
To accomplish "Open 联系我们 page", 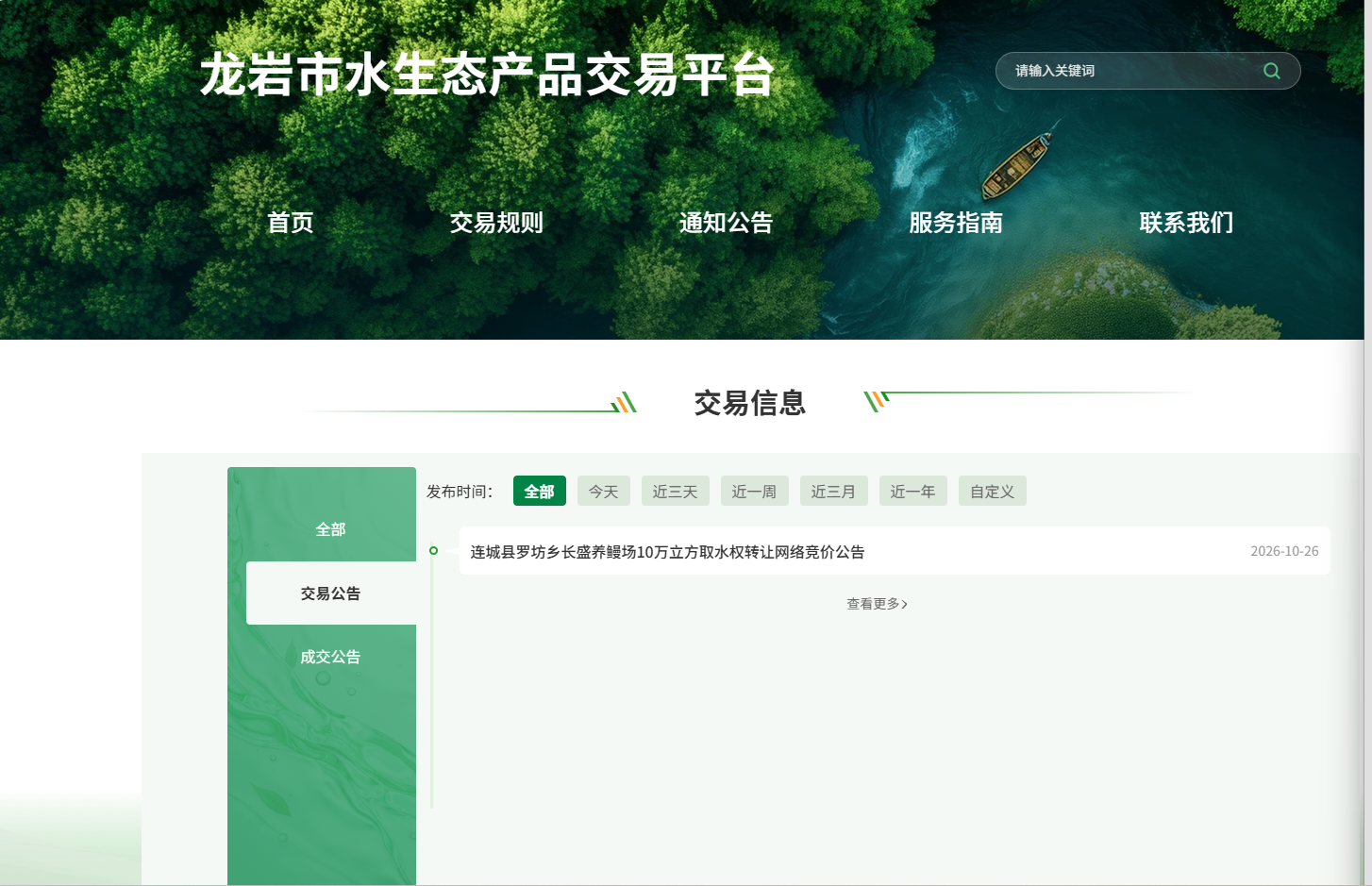I will tap(1186, 223).
